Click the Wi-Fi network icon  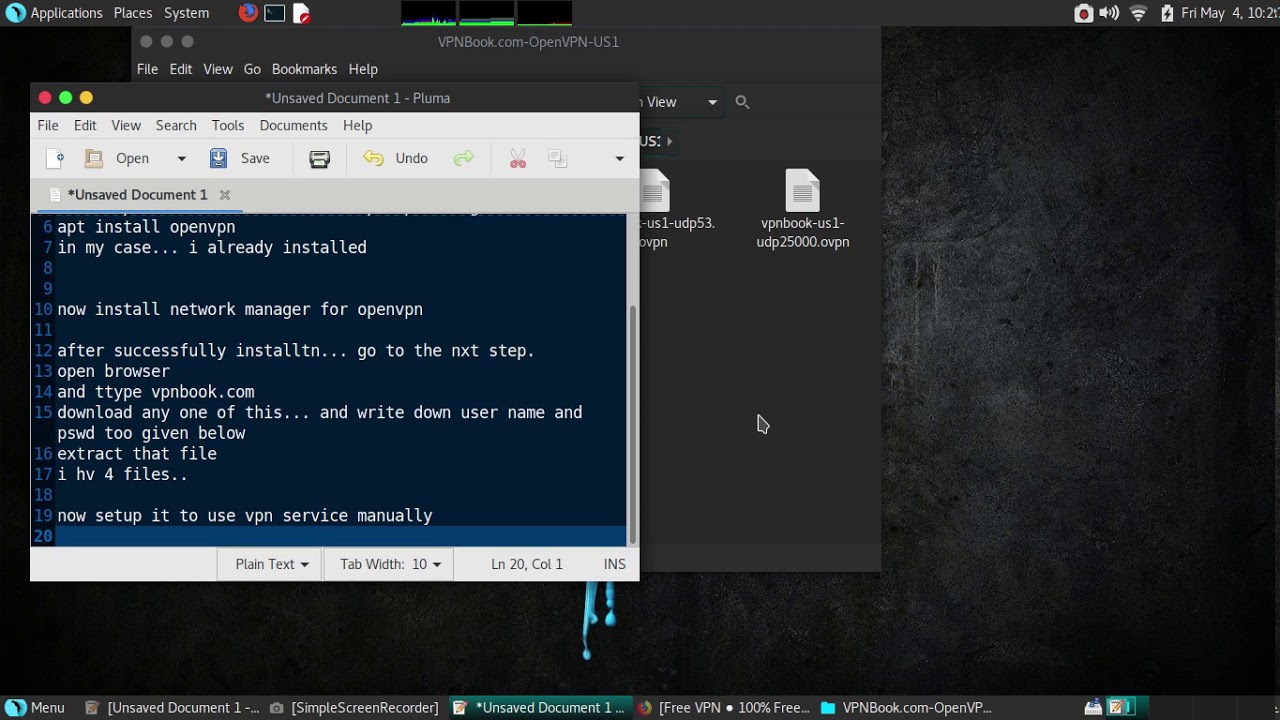[x=1138, y=13]
